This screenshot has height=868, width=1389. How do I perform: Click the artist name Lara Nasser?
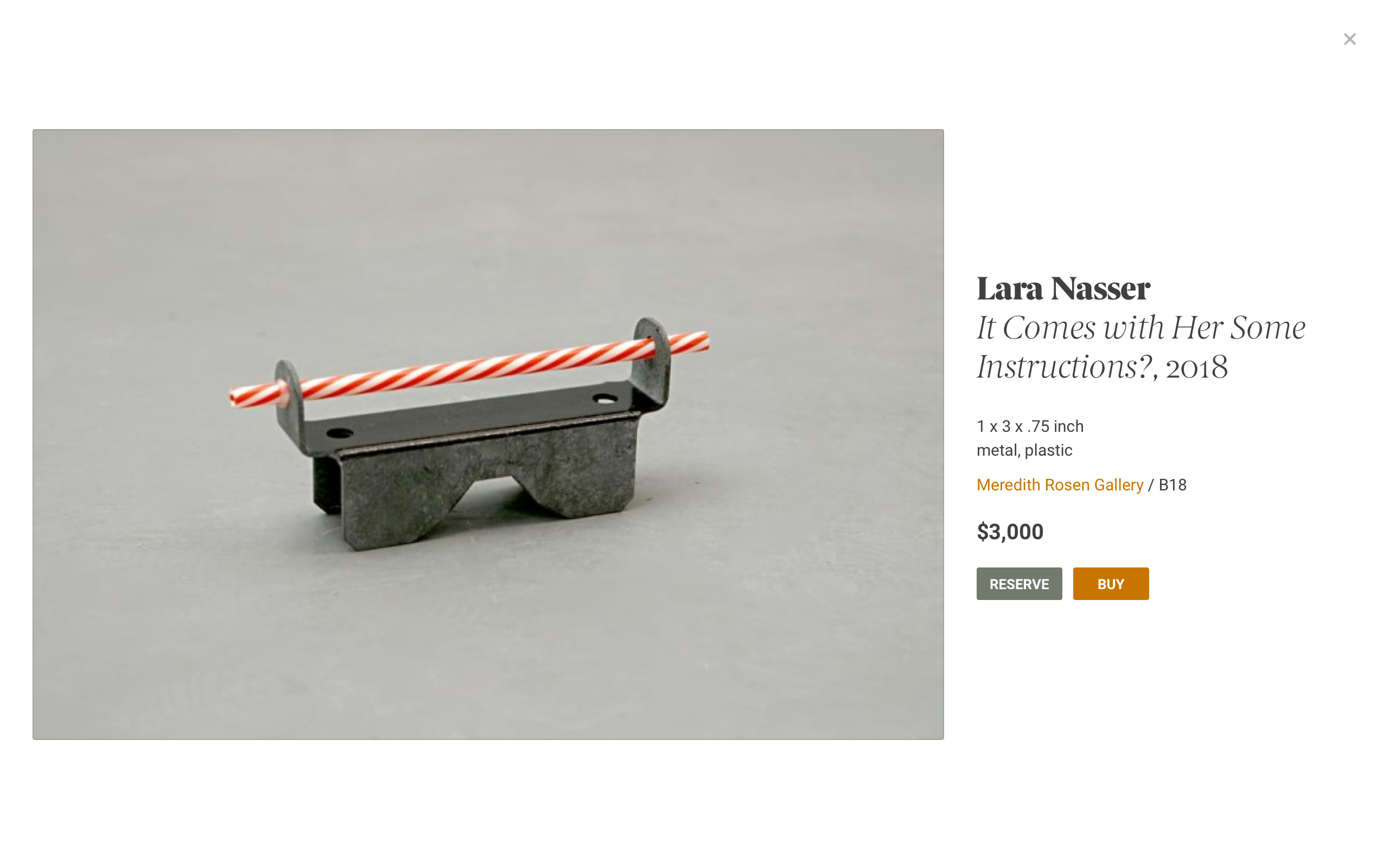pos(1063,288)
